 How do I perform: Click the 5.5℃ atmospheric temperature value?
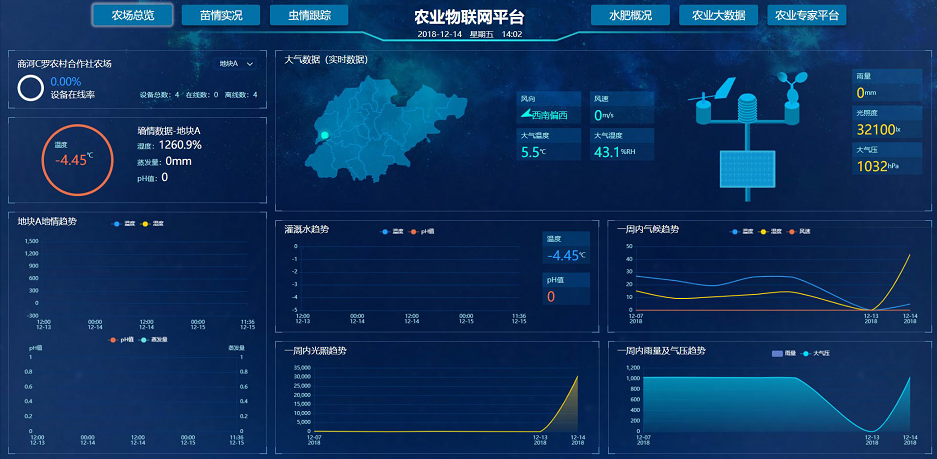click(x=534, y=152)
